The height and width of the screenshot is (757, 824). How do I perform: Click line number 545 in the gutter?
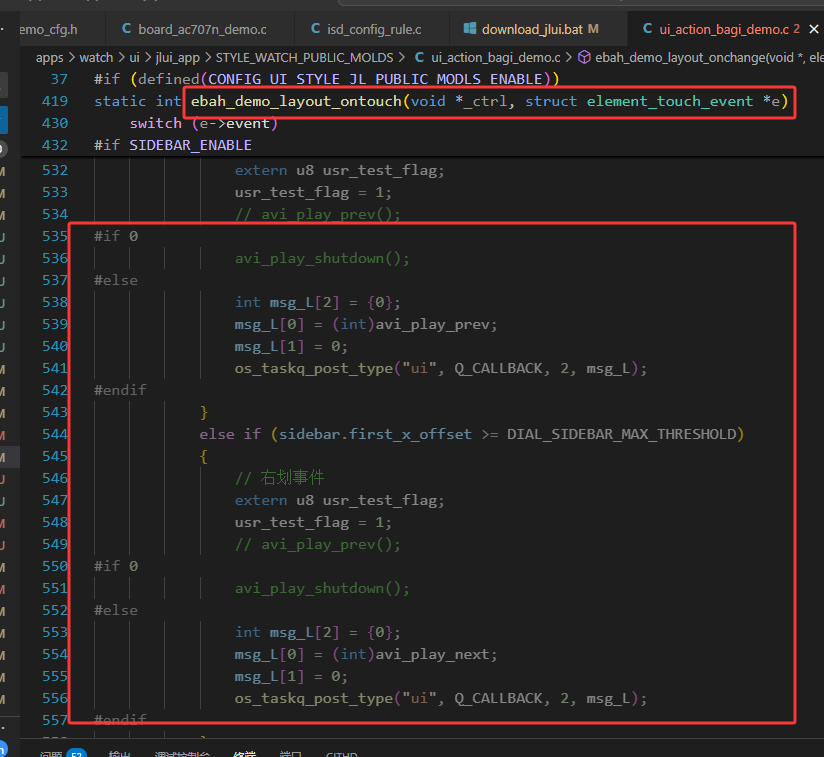tap(55, 456)
